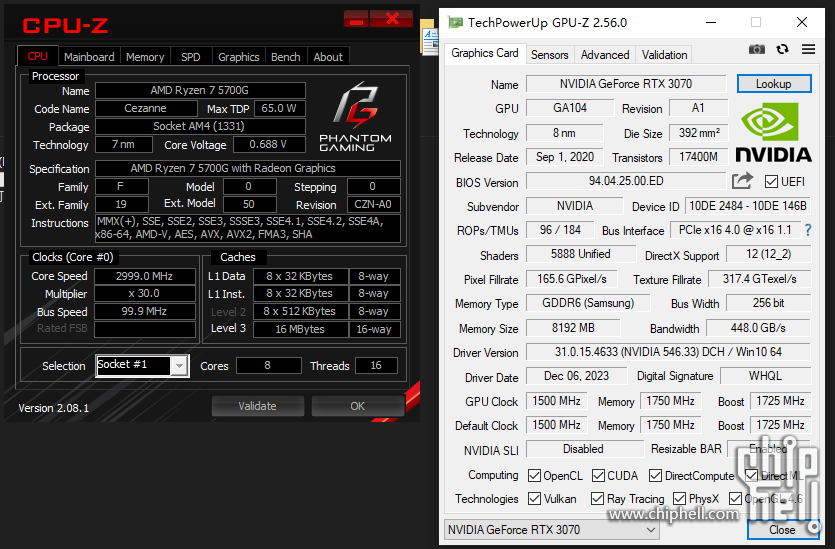Click the OK button in CPU-Z

coord(357,406)
